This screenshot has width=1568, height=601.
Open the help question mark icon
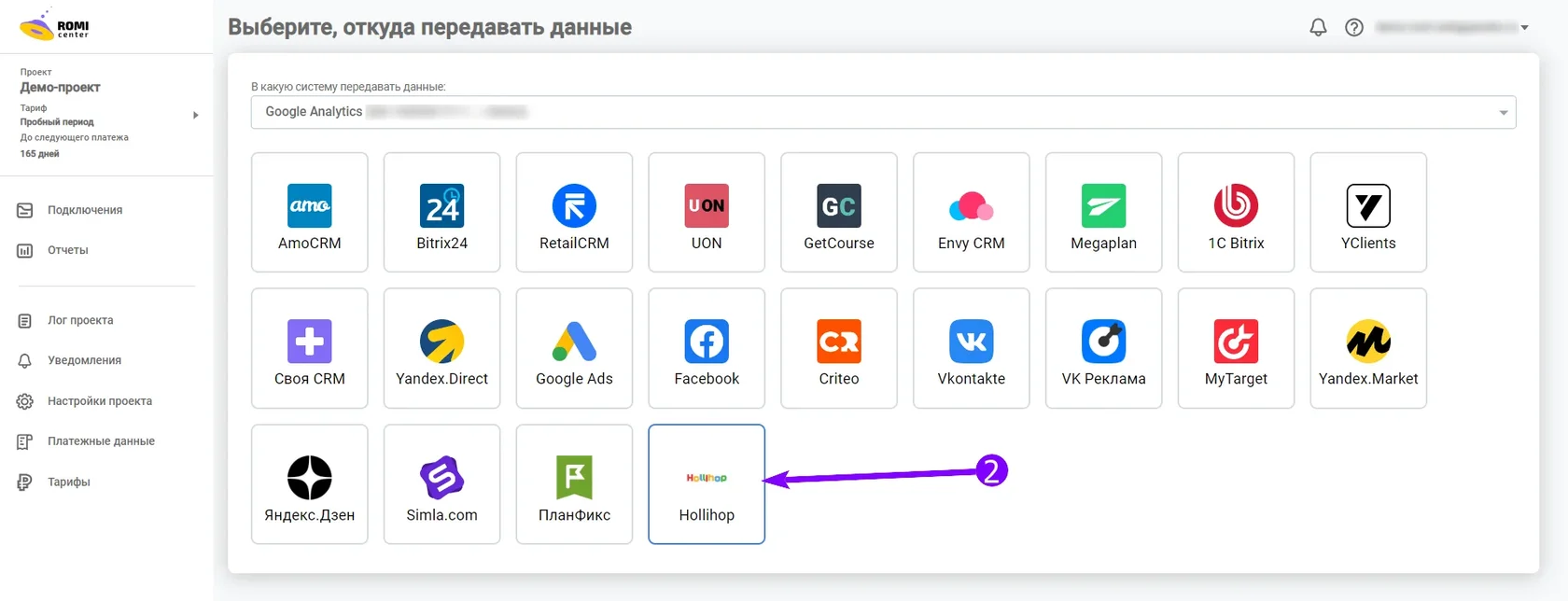pyautogui.click(x=1354, y=27)
